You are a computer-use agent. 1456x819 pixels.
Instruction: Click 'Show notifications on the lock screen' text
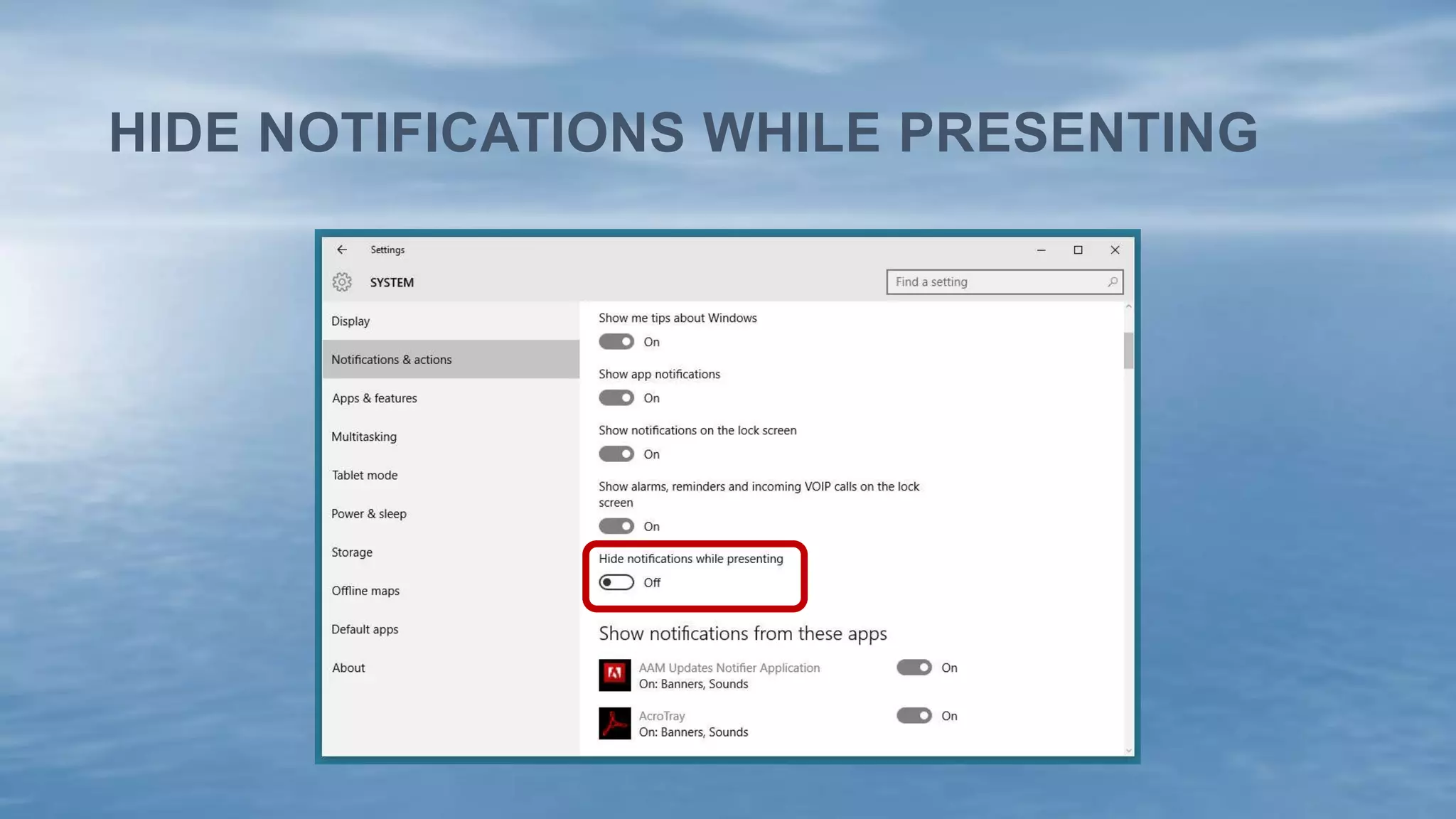tap(697, 430)
